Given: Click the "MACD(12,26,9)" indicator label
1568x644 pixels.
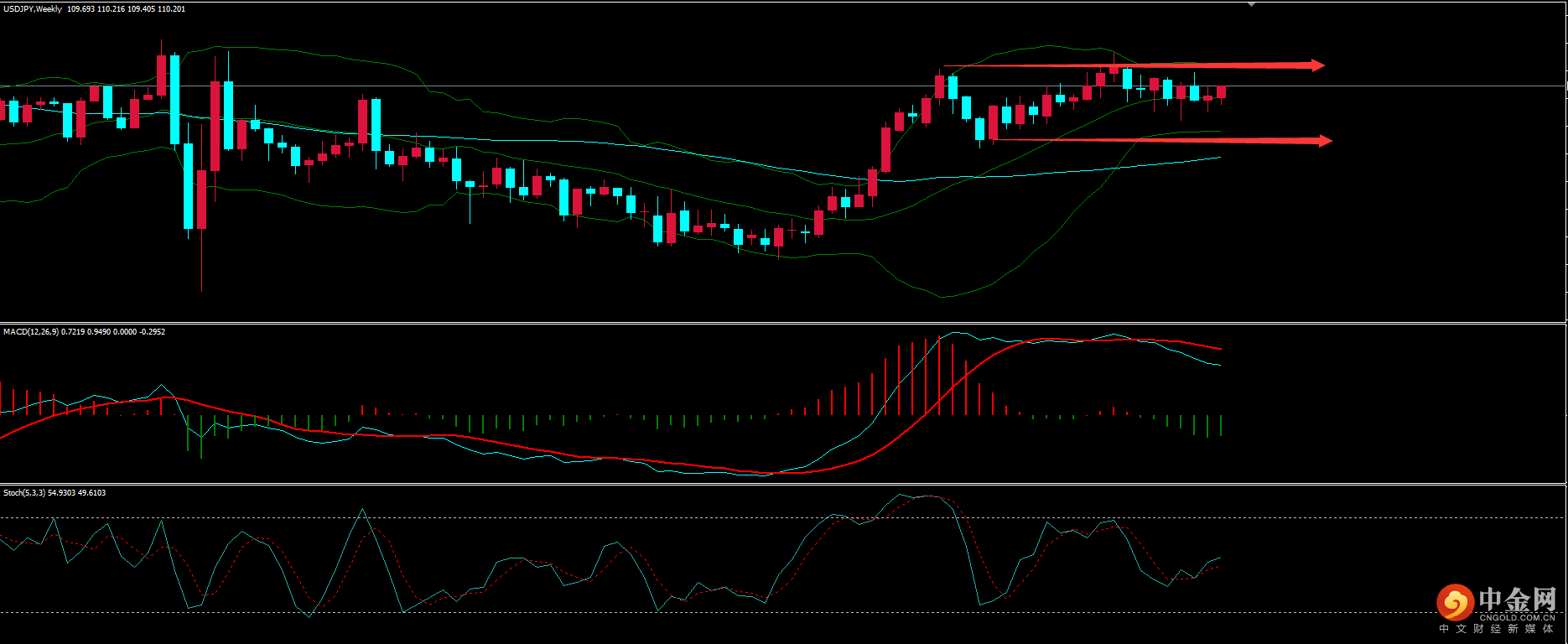Looking at the screenshot, I should pos(31,332).
